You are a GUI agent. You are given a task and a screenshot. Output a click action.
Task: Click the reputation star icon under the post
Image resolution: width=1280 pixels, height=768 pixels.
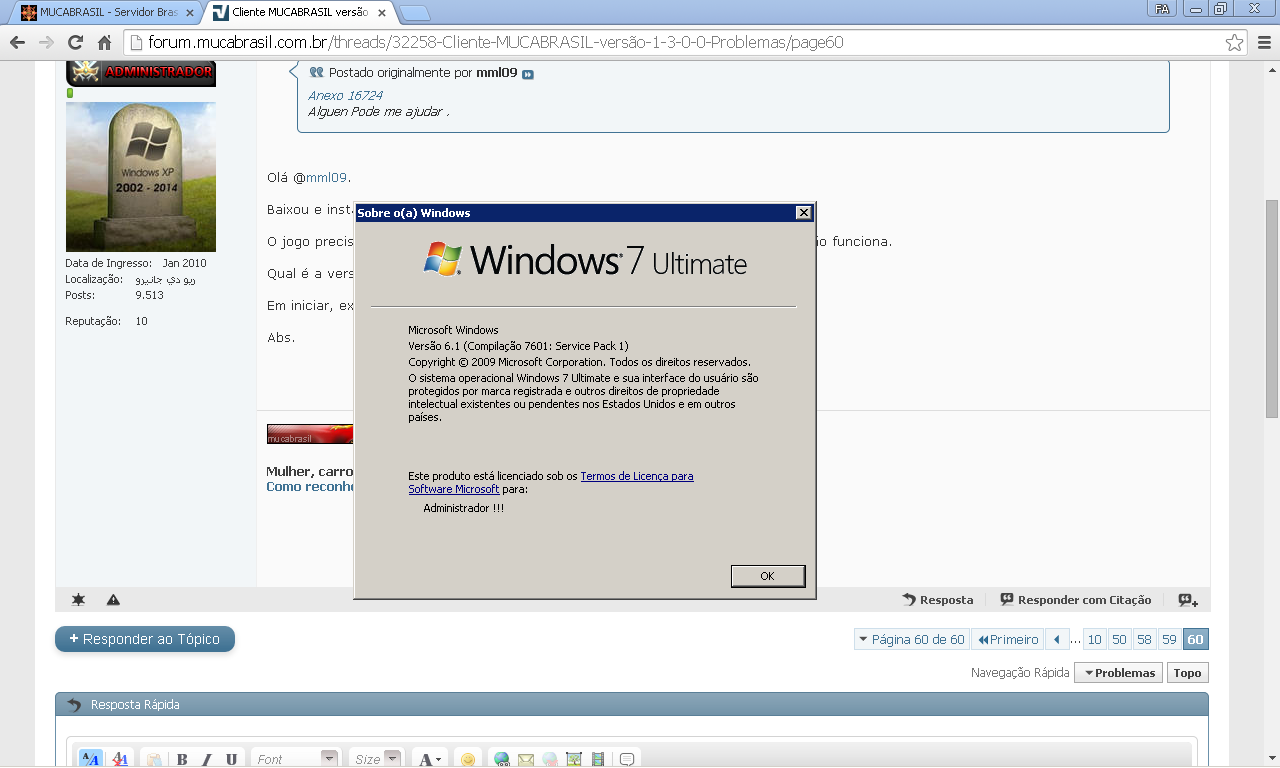pos(78,600)
